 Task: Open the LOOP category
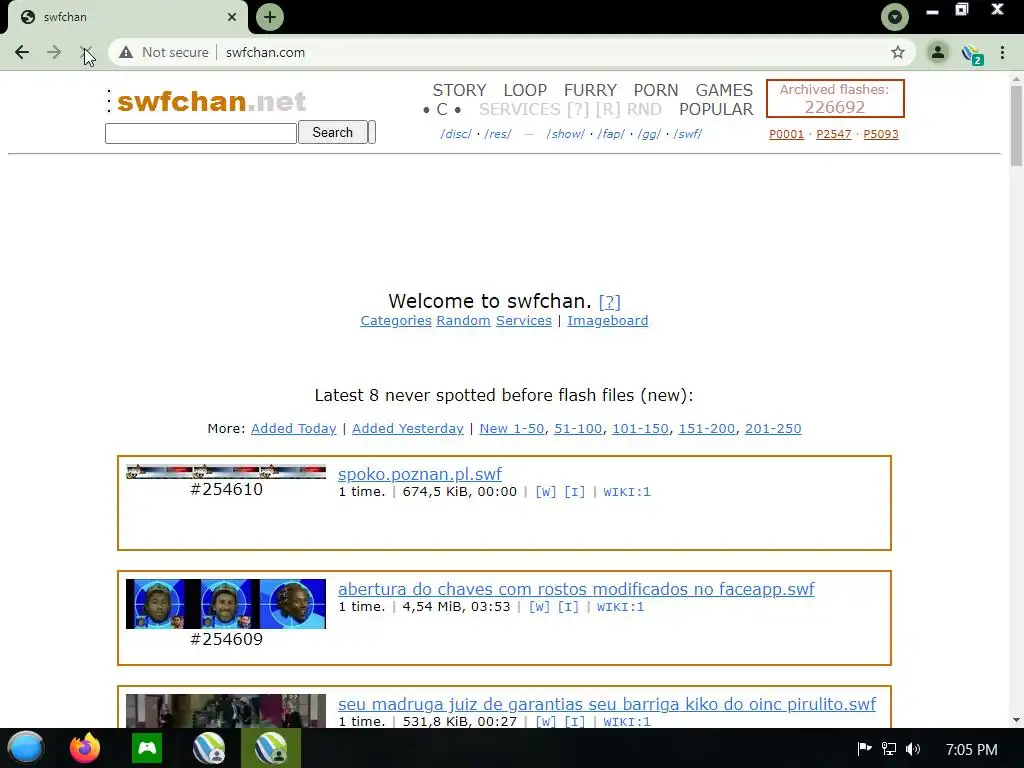click(x=525, y=90)
